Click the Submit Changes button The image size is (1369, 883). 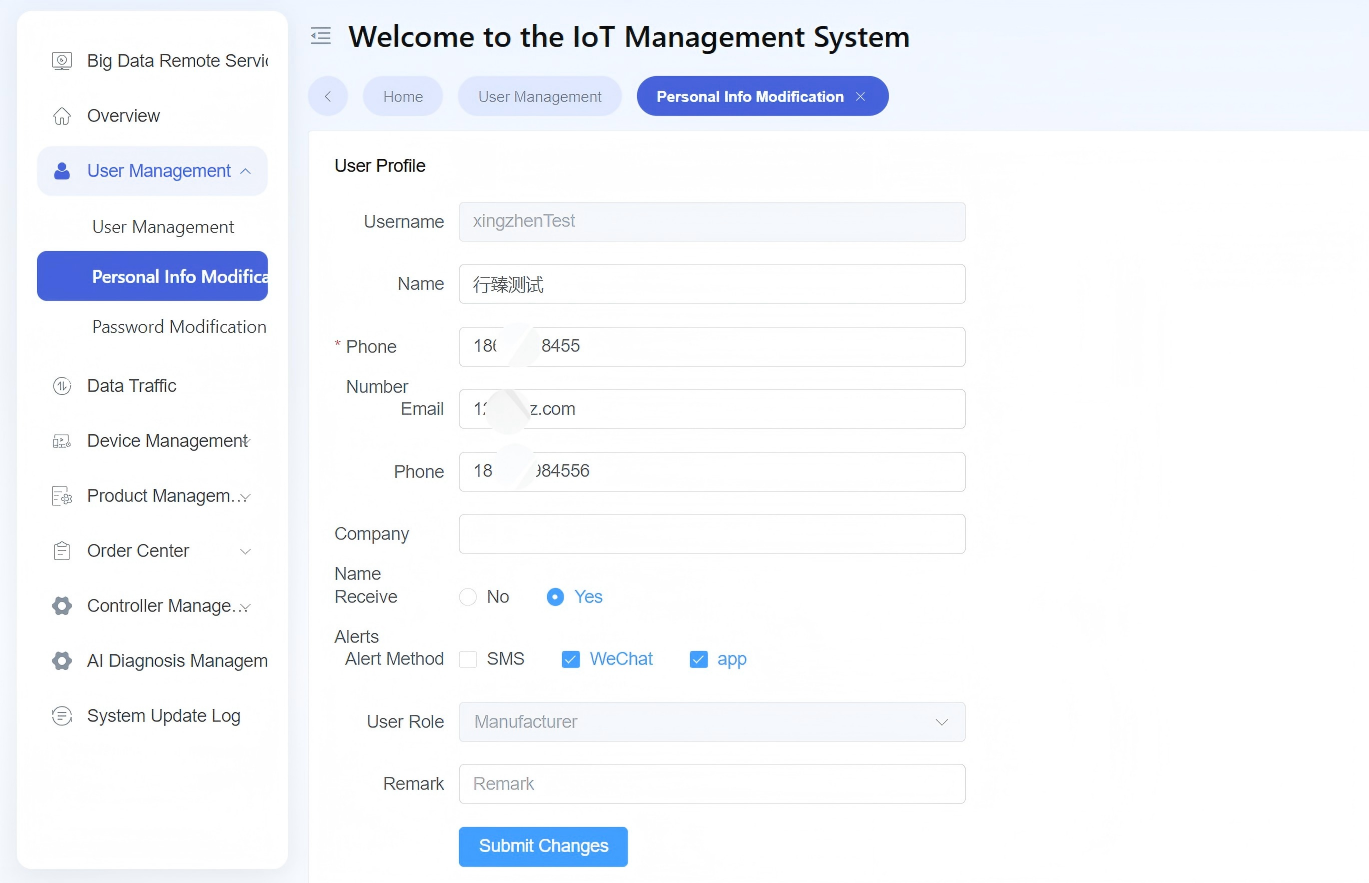click(543, 846)
